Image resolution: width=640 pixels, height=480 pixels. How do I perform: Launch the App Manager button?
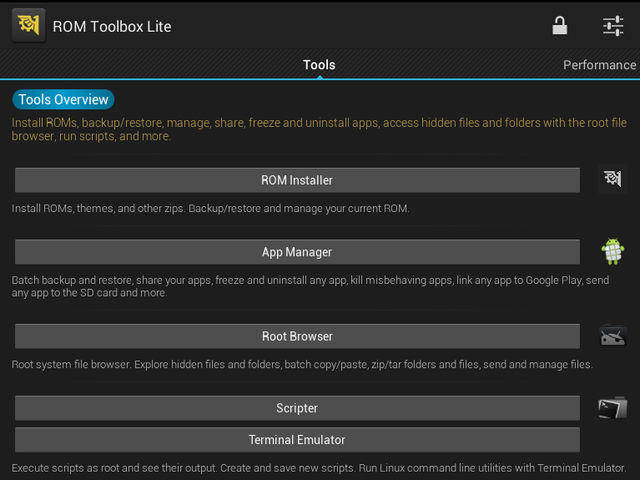point(297,252)
